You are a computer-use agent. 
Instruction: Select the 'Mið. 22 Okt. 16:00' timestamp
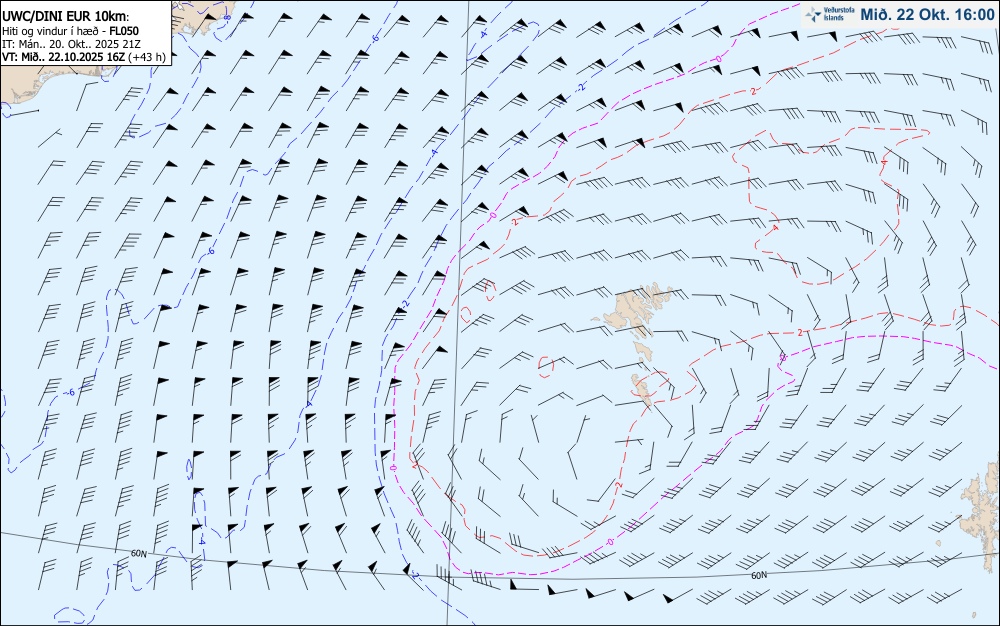point(927,14)
